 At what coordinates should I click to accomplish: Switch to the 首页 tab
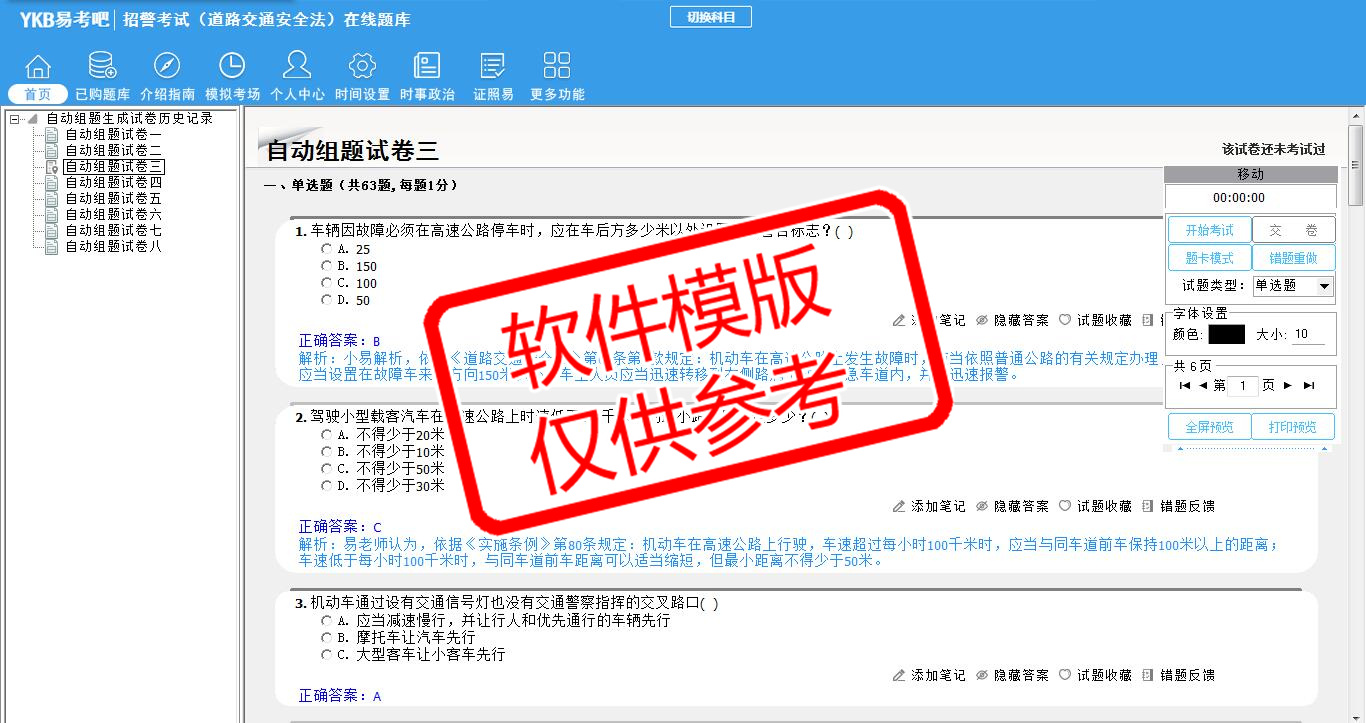[x=38, y=94]
